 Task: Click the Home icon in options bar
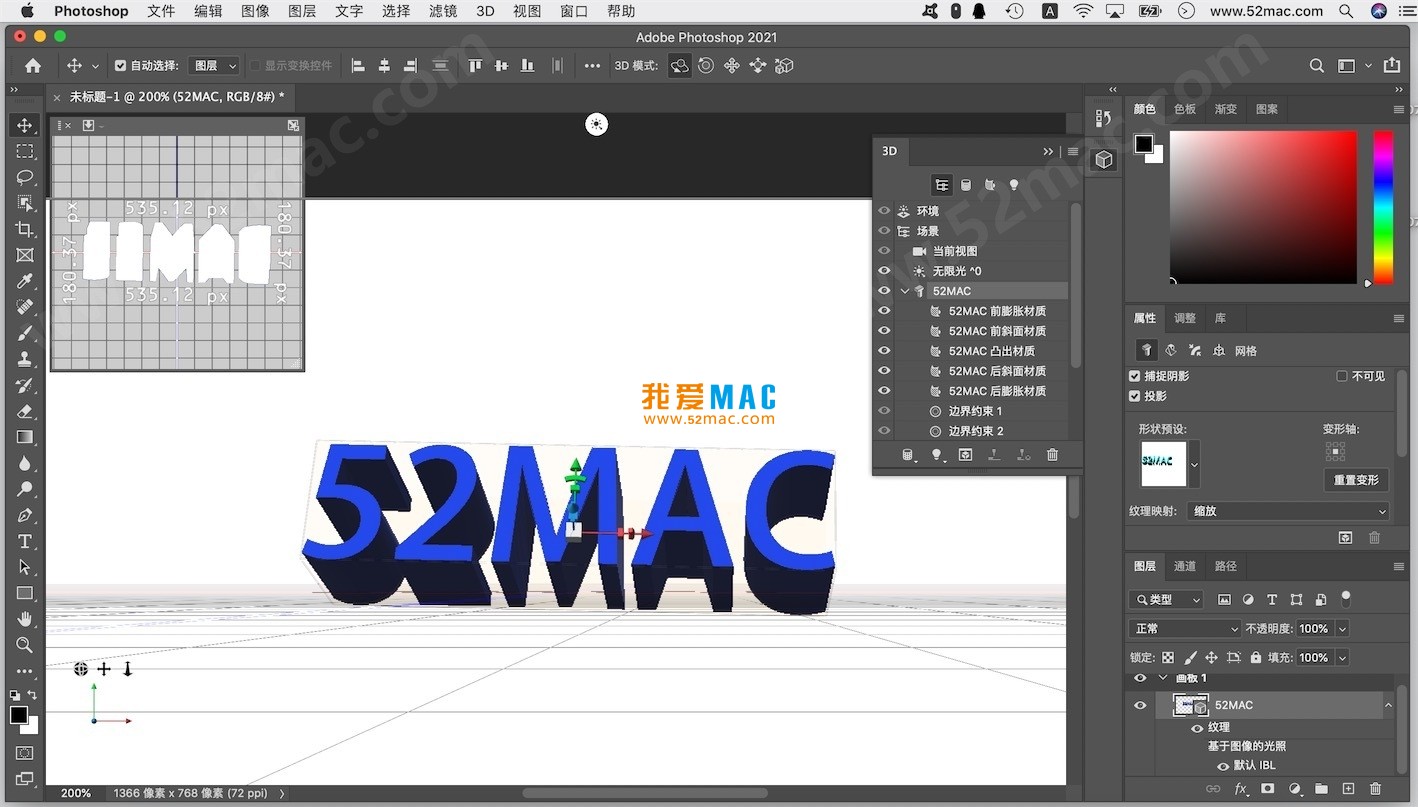pyautogui.click(x=33, y=65)
